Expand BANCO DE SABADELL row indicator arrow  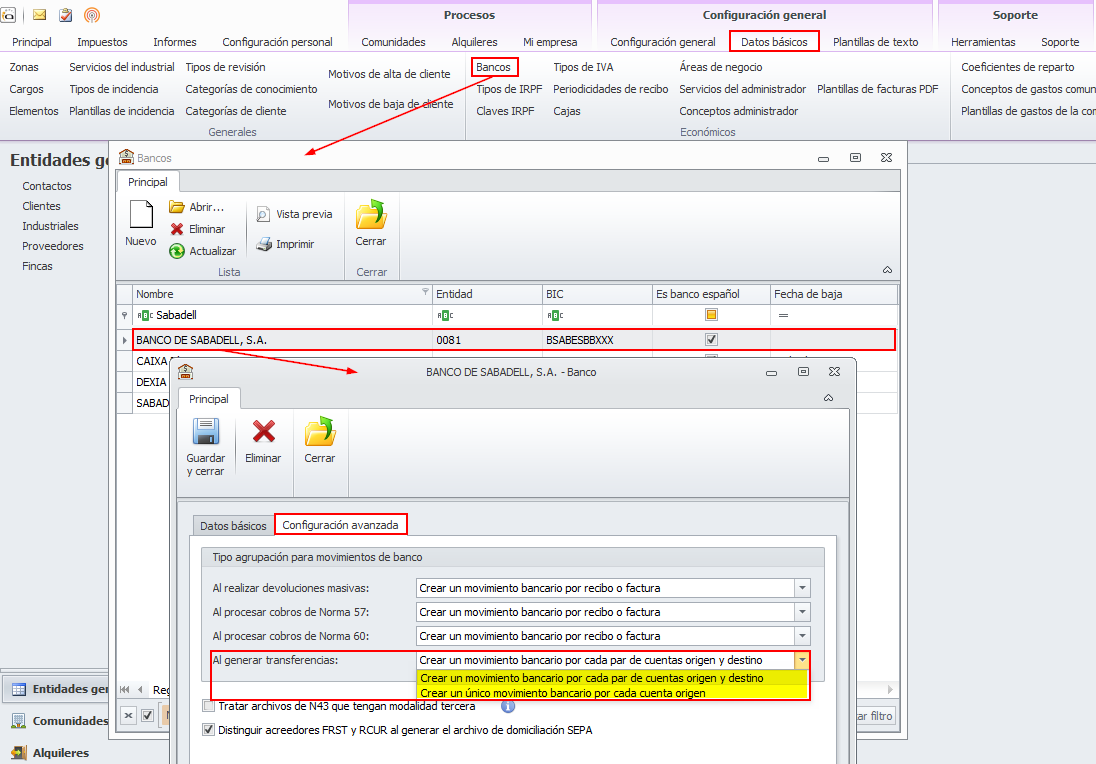point(124,340)
